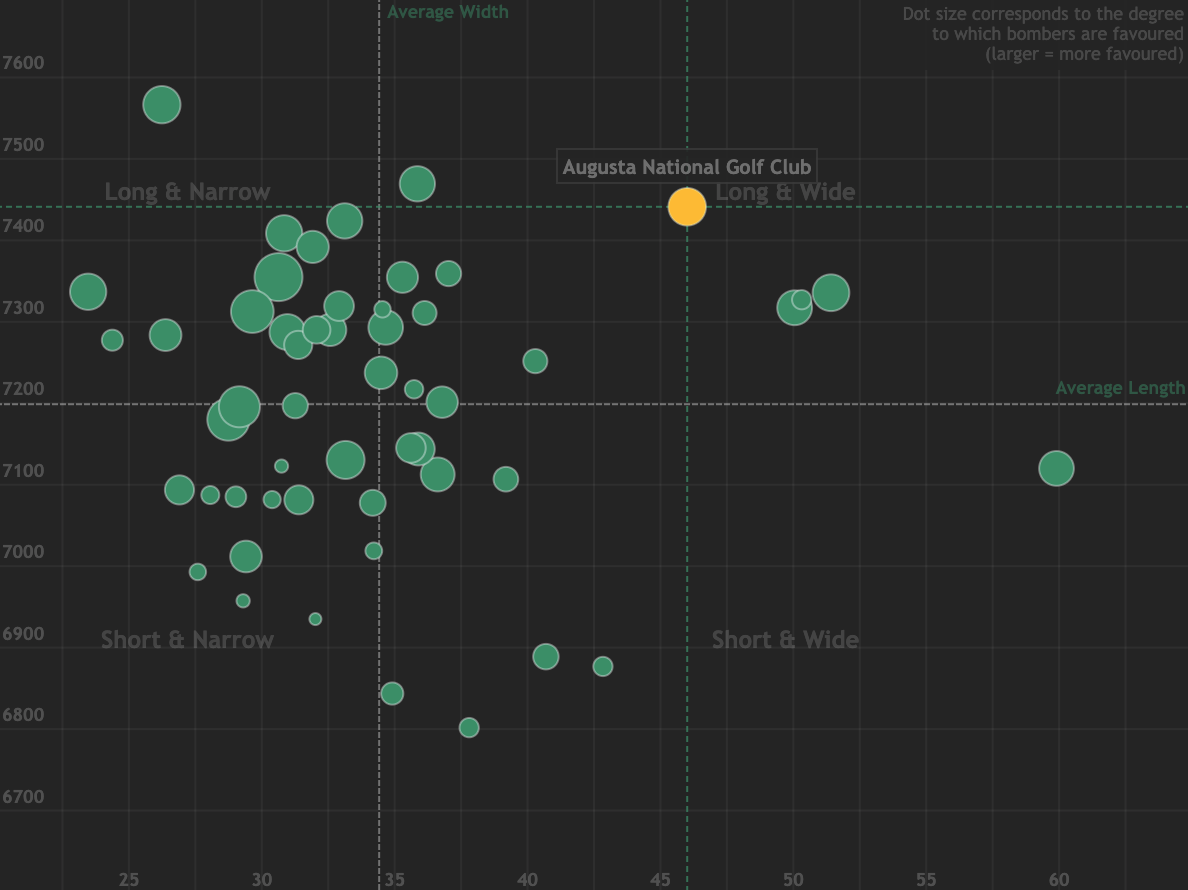The image size is (1188, 890).
Task: Select the dot near width 36 above 7450 yards
Action: pyautogui.click(x=417, y=184)
